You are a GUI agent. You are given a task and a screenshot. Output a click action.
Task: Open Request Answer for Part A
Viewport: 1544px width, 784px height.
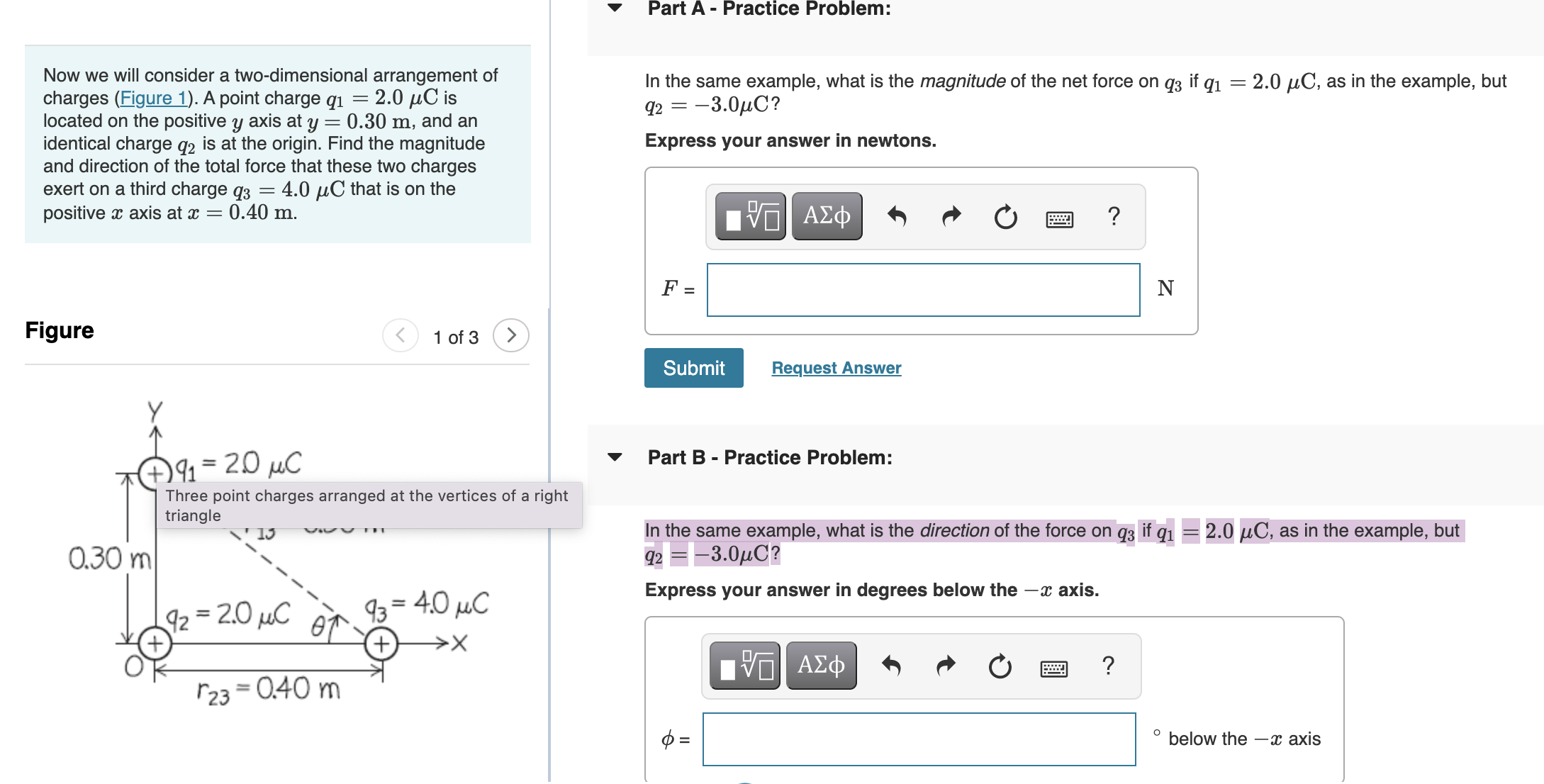pyautogui.click(x=836, y=367)
